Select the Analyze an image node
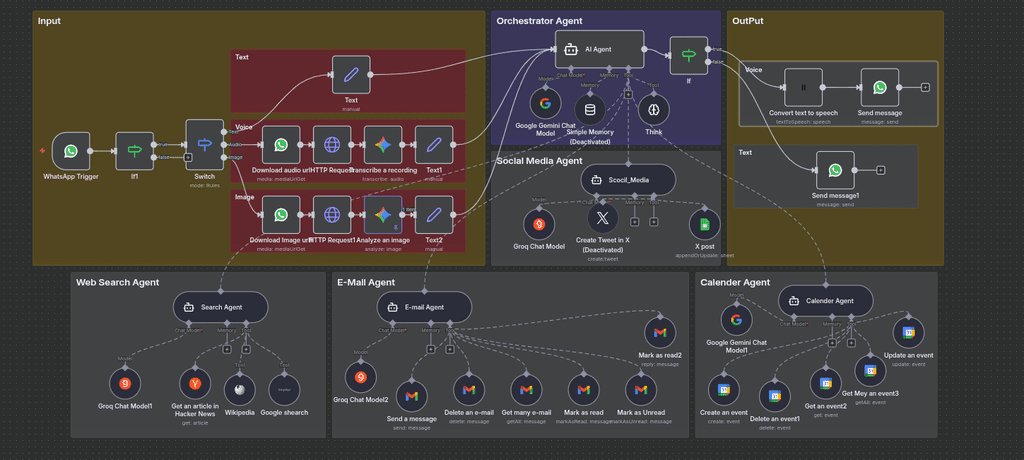Image resolution: width=1024 pixels, height=460 pixels. click(382, 215)
